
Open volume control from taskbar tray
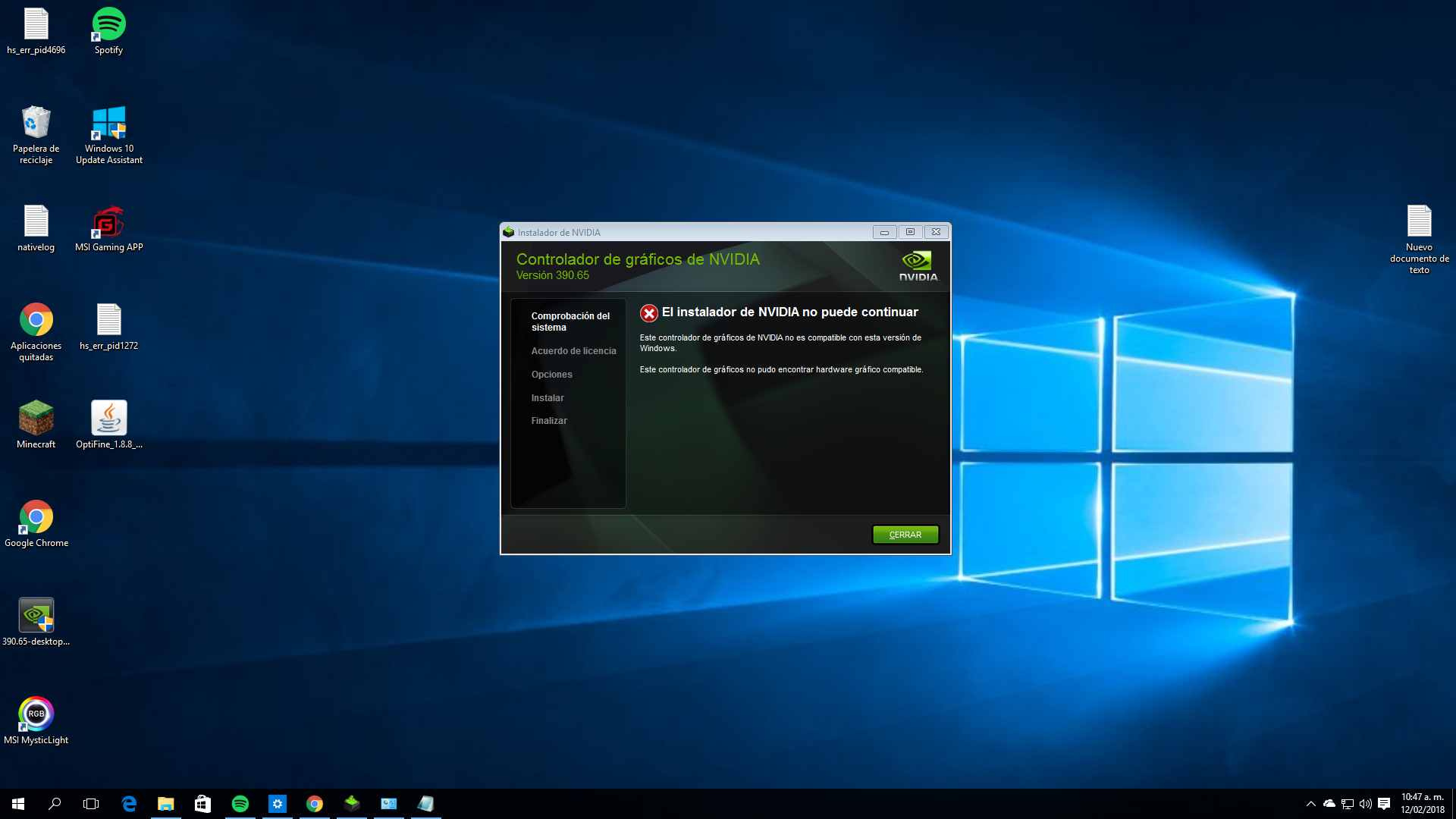(1363, 804)
